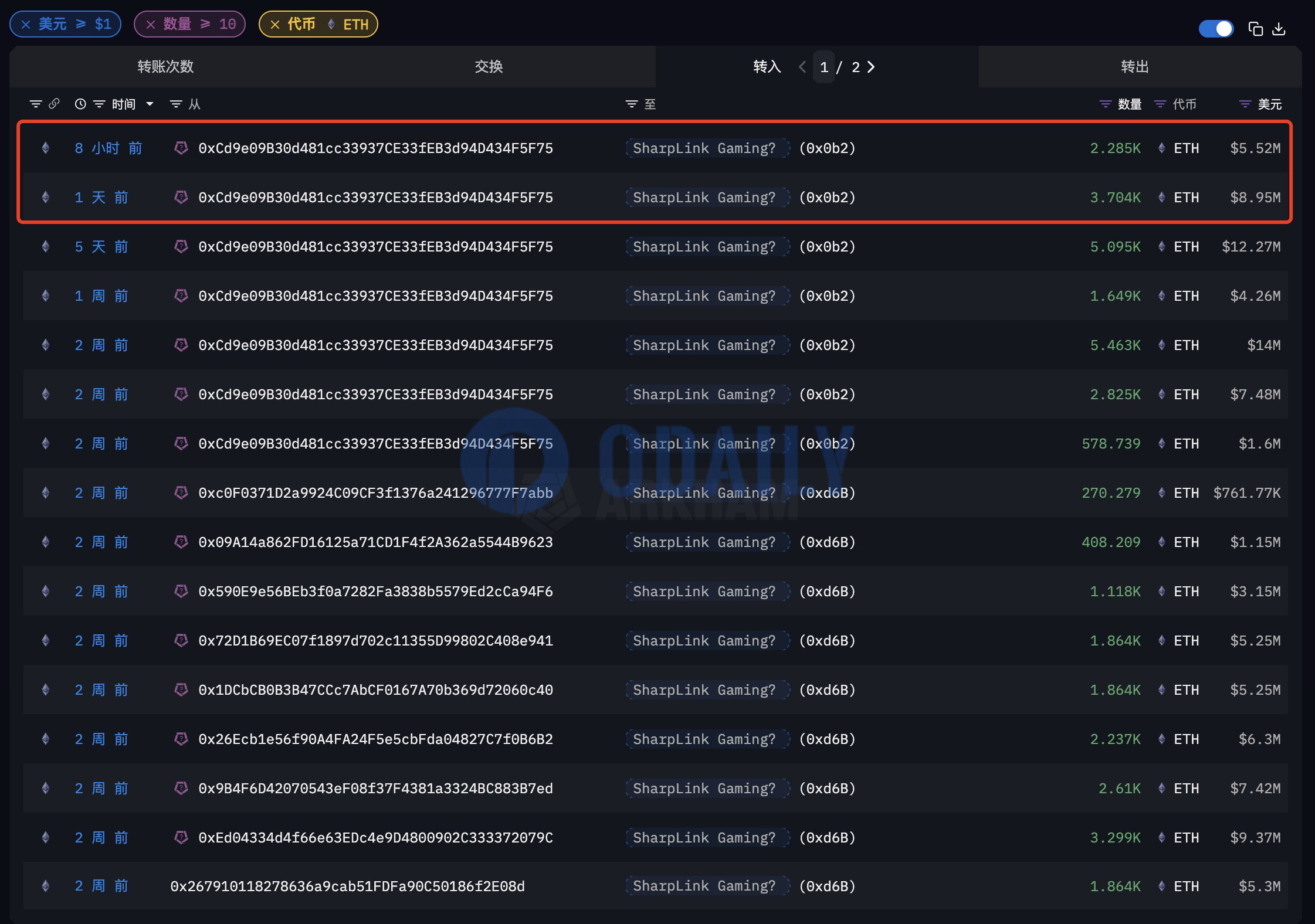Click the Ethereum icon next to ETH in the $4.26M row

1161,296
